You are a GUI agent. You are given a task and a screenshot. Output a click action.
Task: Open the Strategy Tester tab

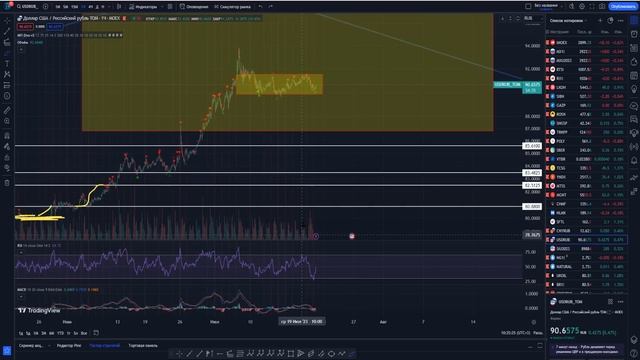104,346
